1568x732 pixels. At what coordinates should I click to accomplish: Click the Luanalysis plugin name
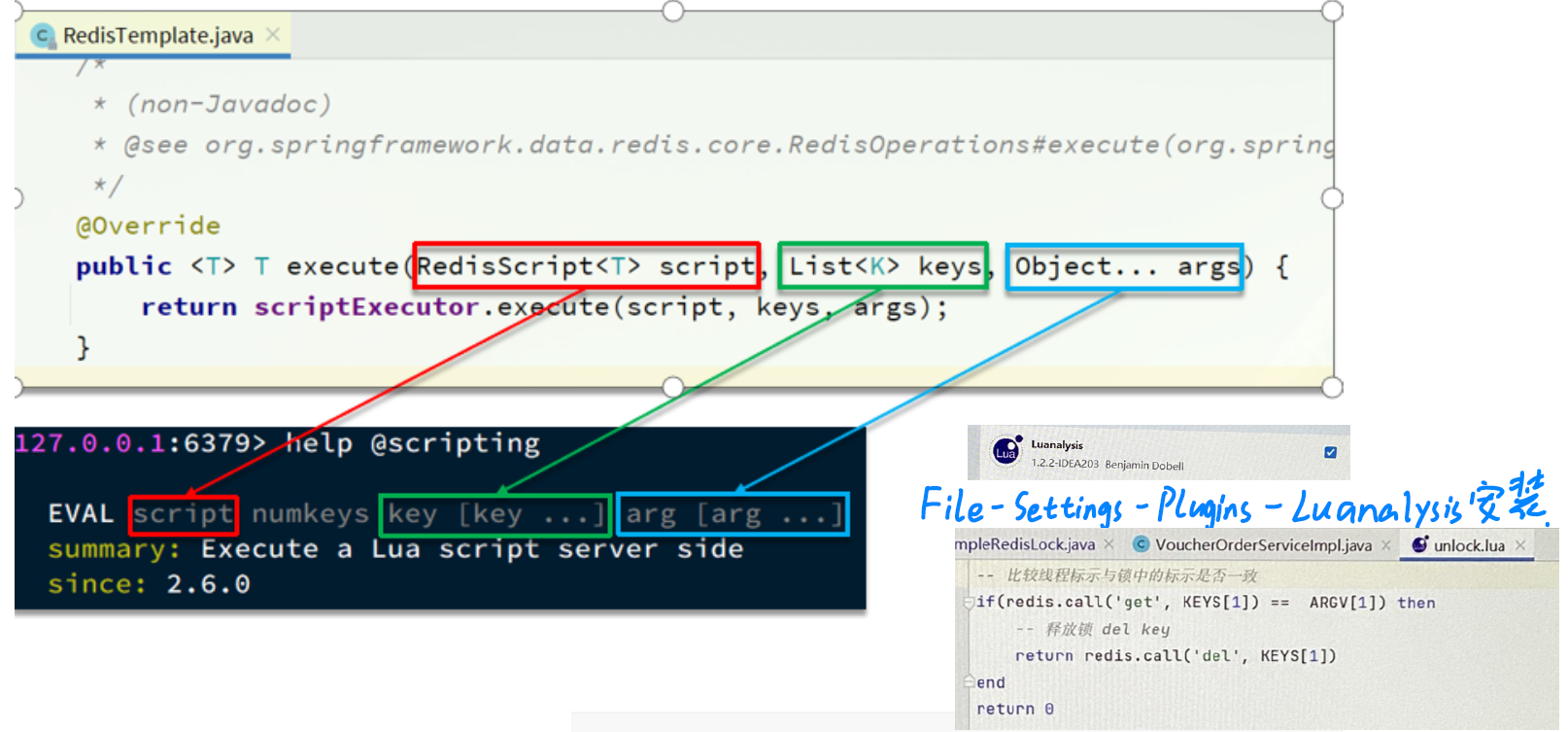coord(1057,445)
